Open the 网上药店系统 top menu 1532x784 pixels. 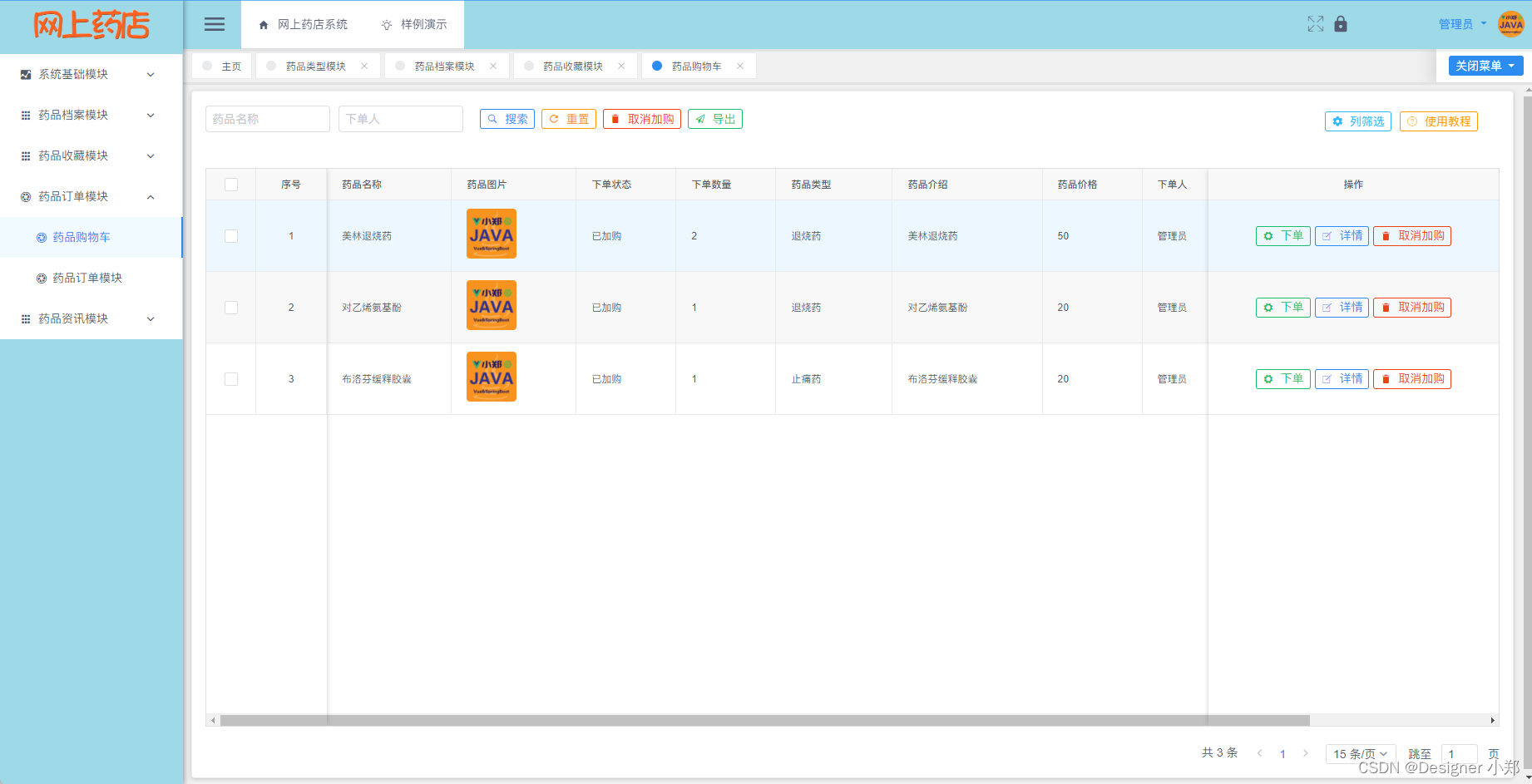(x=303, y=25)
